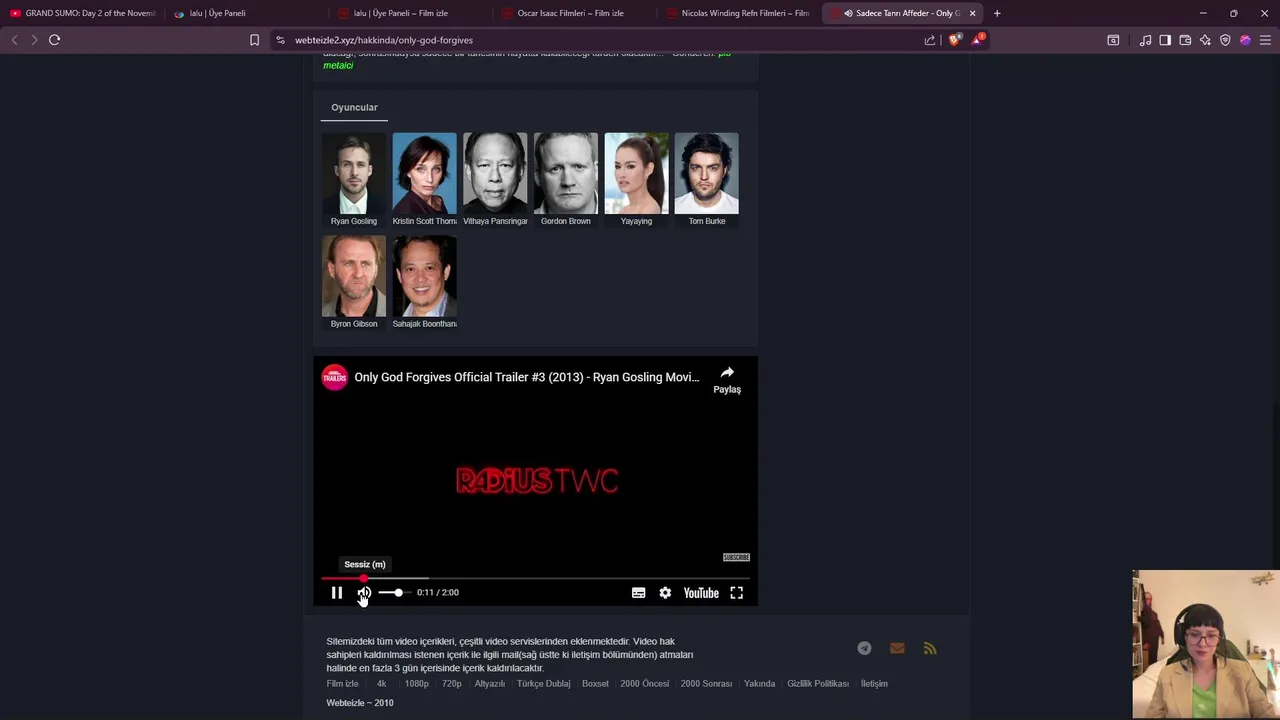Open the Brave Wallet icon
The height and width of the screenshot is (720, 1280).
pos(1185,40)
